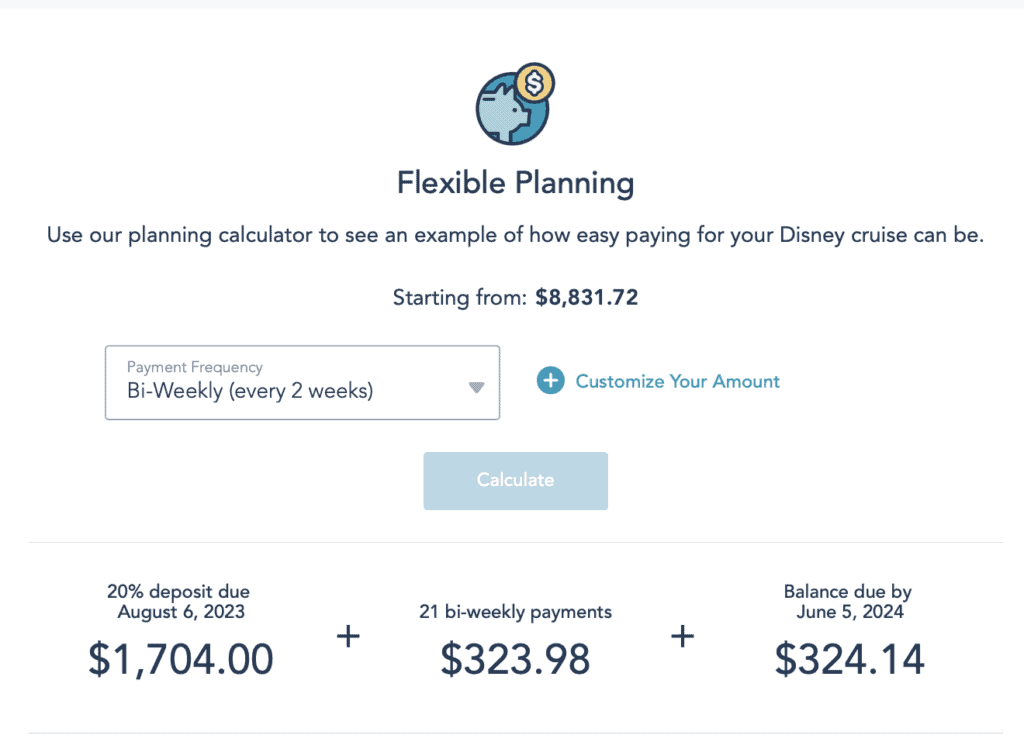The height and width of the screenshot is (749, 1024).
Task: Click the plus sign after the deposit
Action: click(348, 636)
